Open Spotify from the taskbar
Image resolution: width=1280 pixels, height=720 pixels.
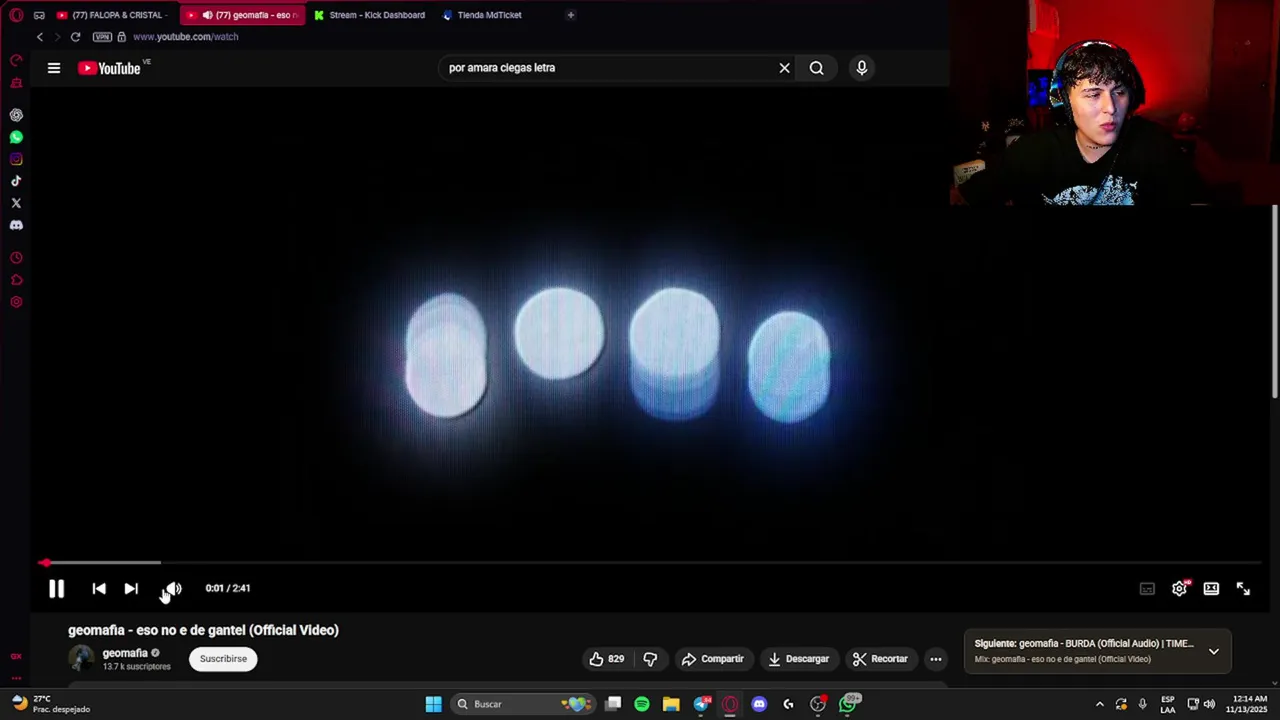click(x=642, y=704)
